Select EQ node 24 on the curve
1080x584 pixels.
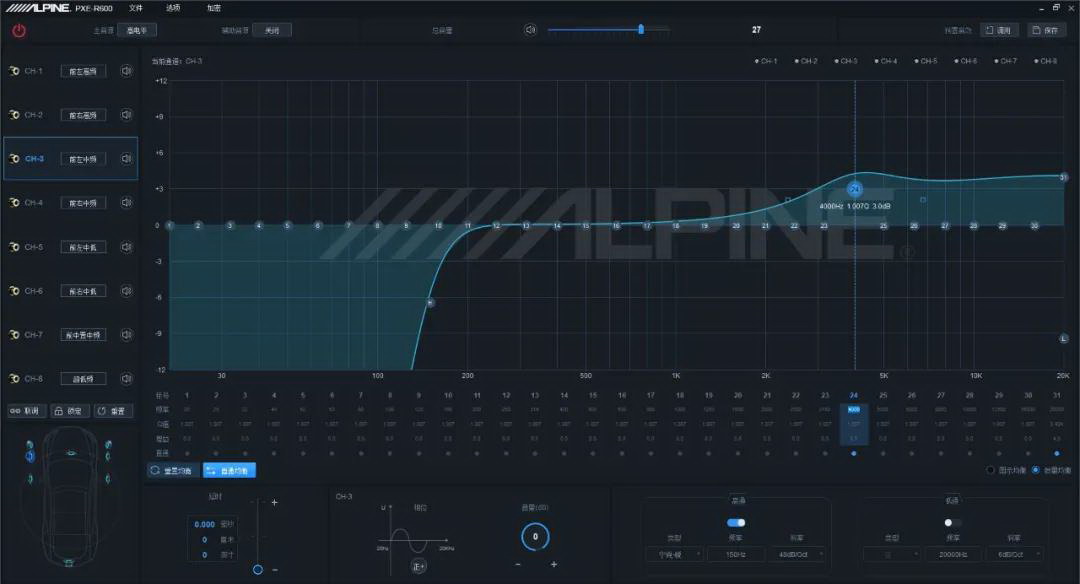855,189
